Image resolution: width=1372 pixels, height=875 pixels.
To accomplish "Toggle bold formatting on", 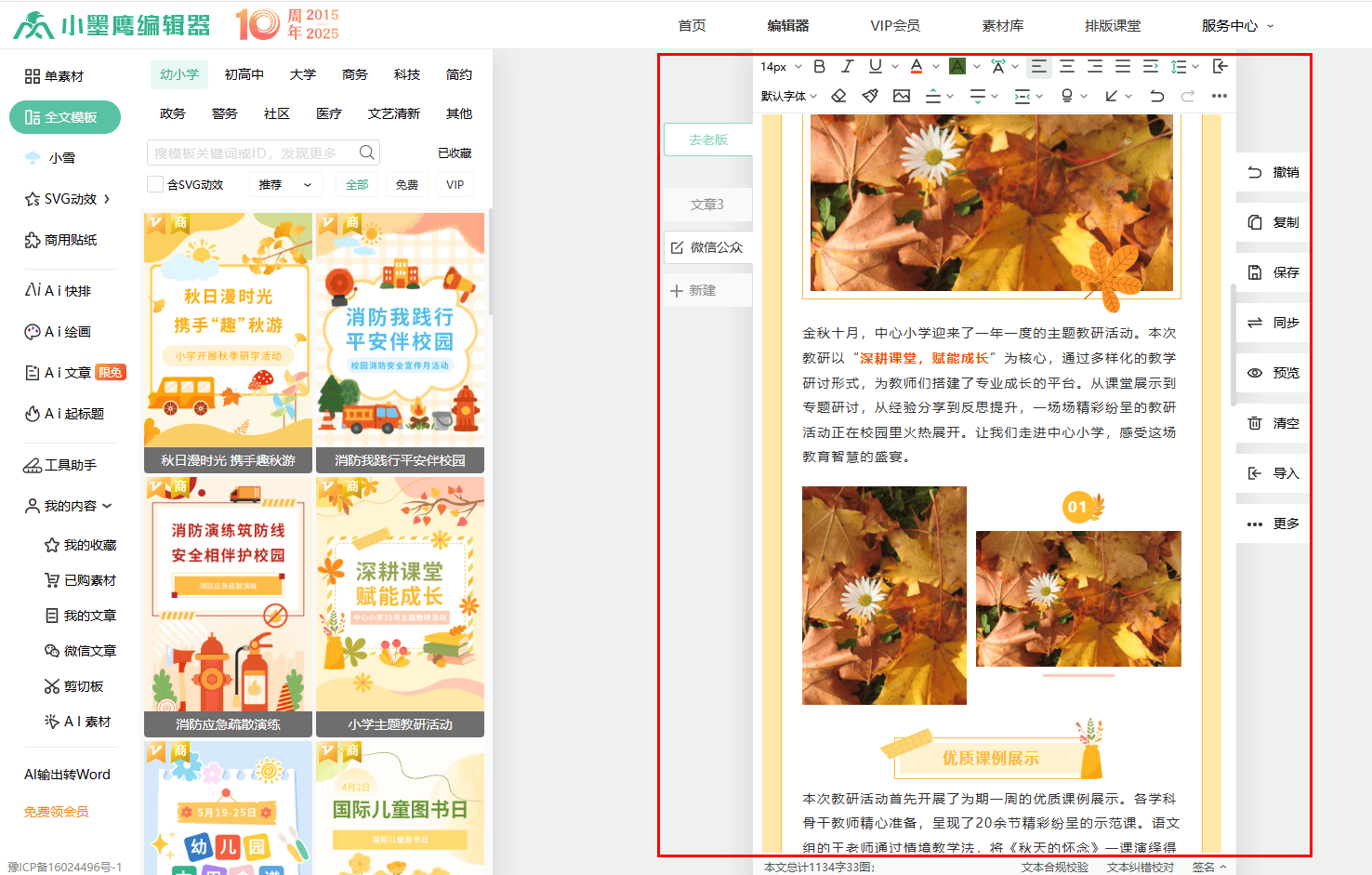I will click(x=819, y=66).
